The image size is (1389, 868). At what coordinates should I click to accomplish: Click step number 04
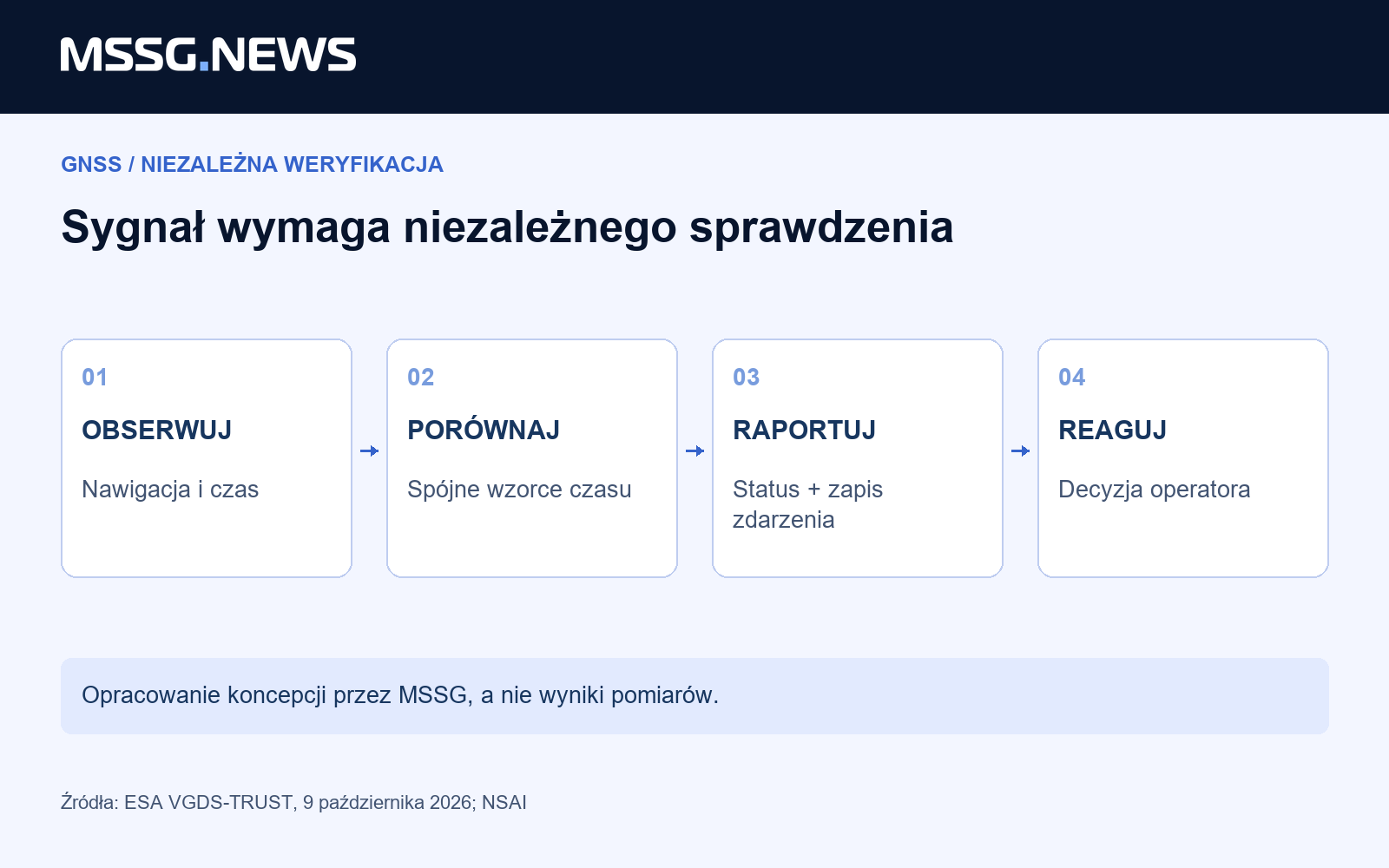point(1071,378)
